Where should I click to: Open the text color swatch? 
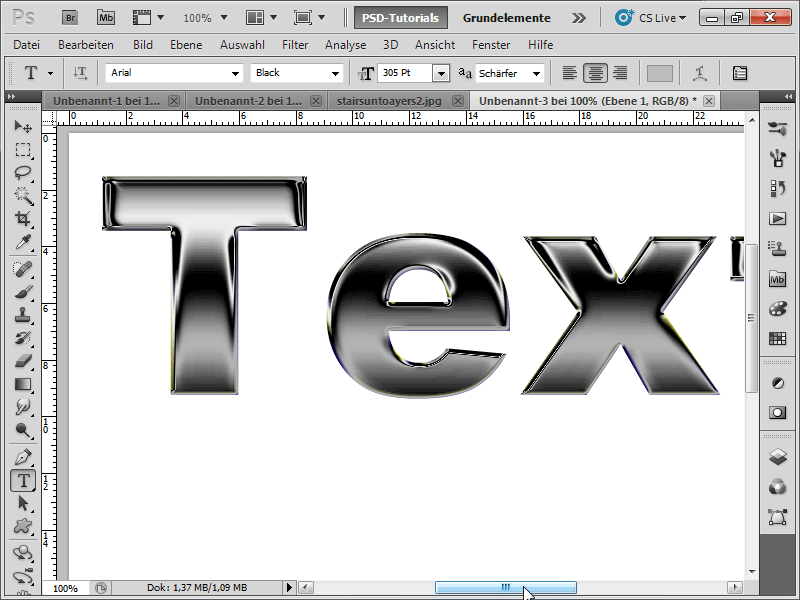[x=660, y=73]
